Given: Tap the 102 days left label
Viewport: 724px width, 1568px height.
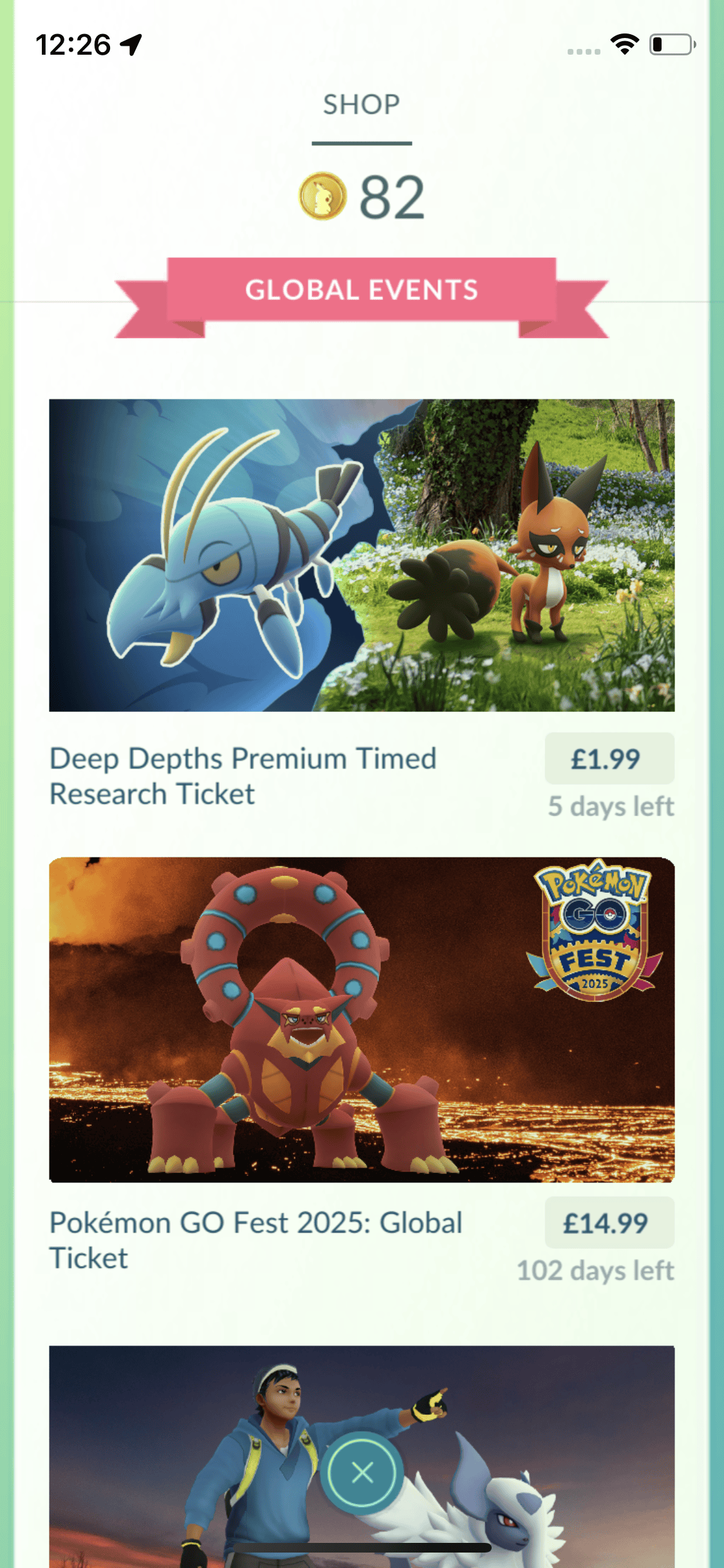Looking at the screenshot, I should [595, 1271].
